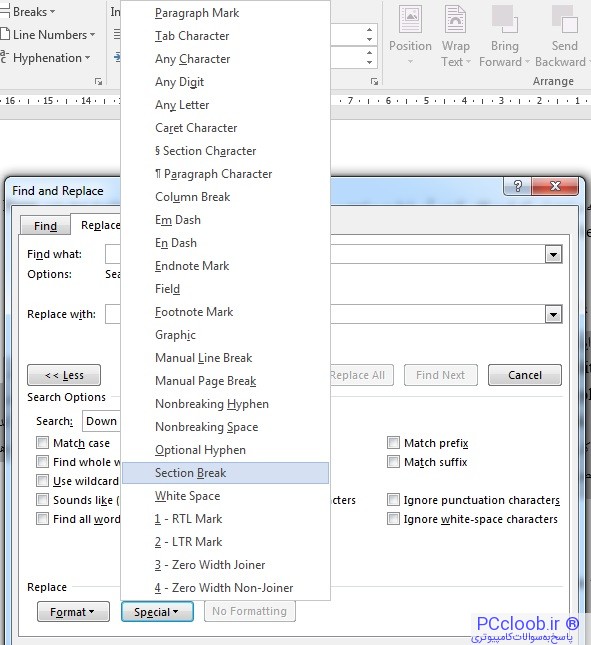
Task: Open the Line Numbers dropdown
Action: 48,35
